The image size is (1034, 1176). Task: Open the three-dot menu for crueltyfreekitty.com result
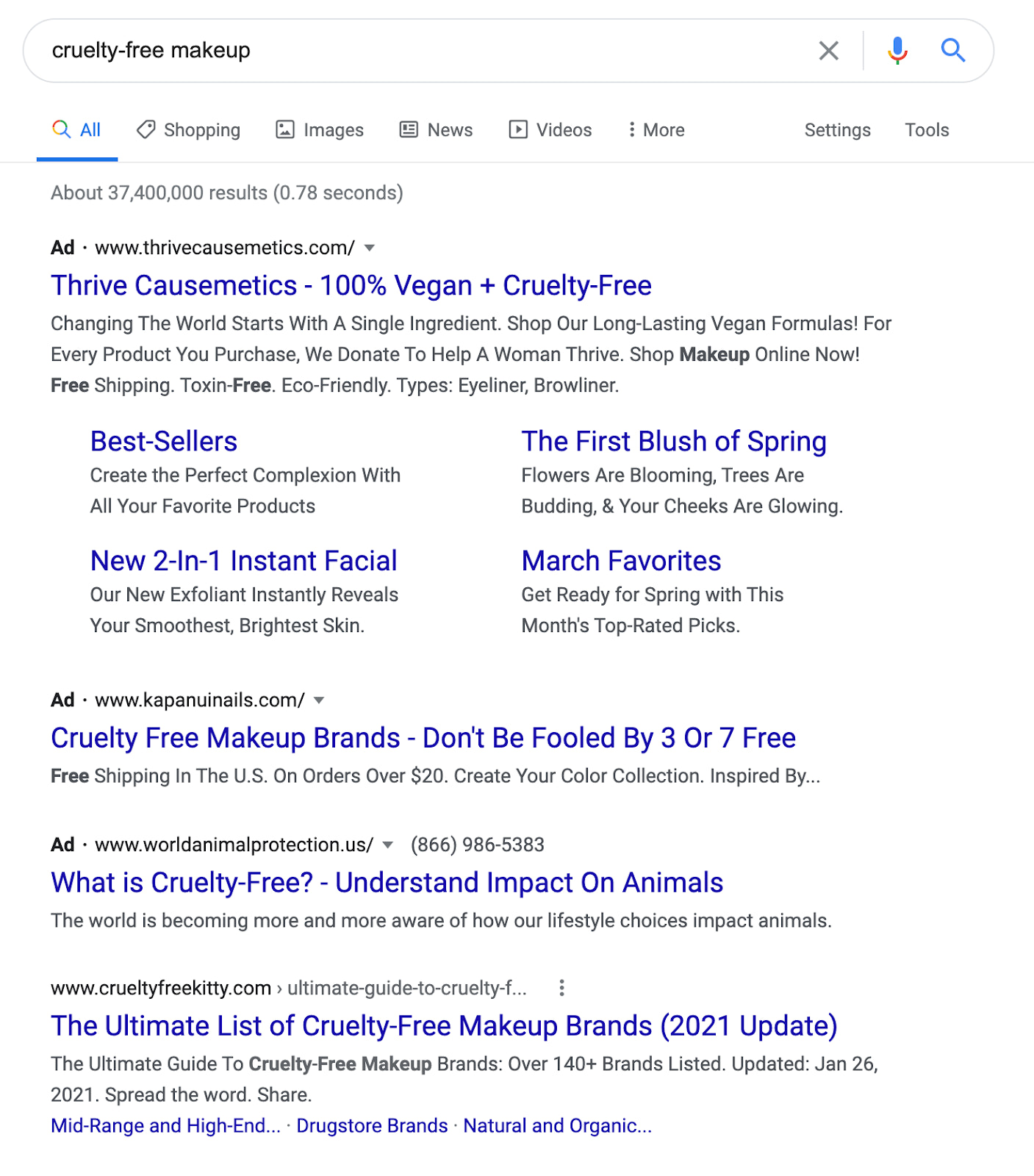pos(561,988)
